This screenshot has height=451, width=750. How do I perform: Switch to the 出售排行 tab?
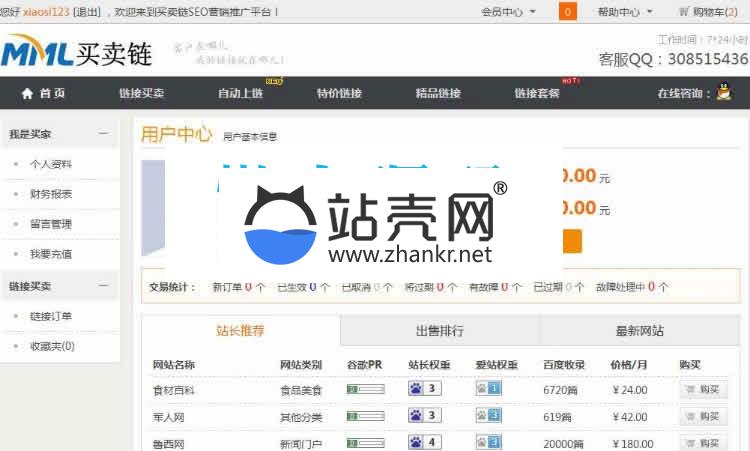(x=439, y=331)
